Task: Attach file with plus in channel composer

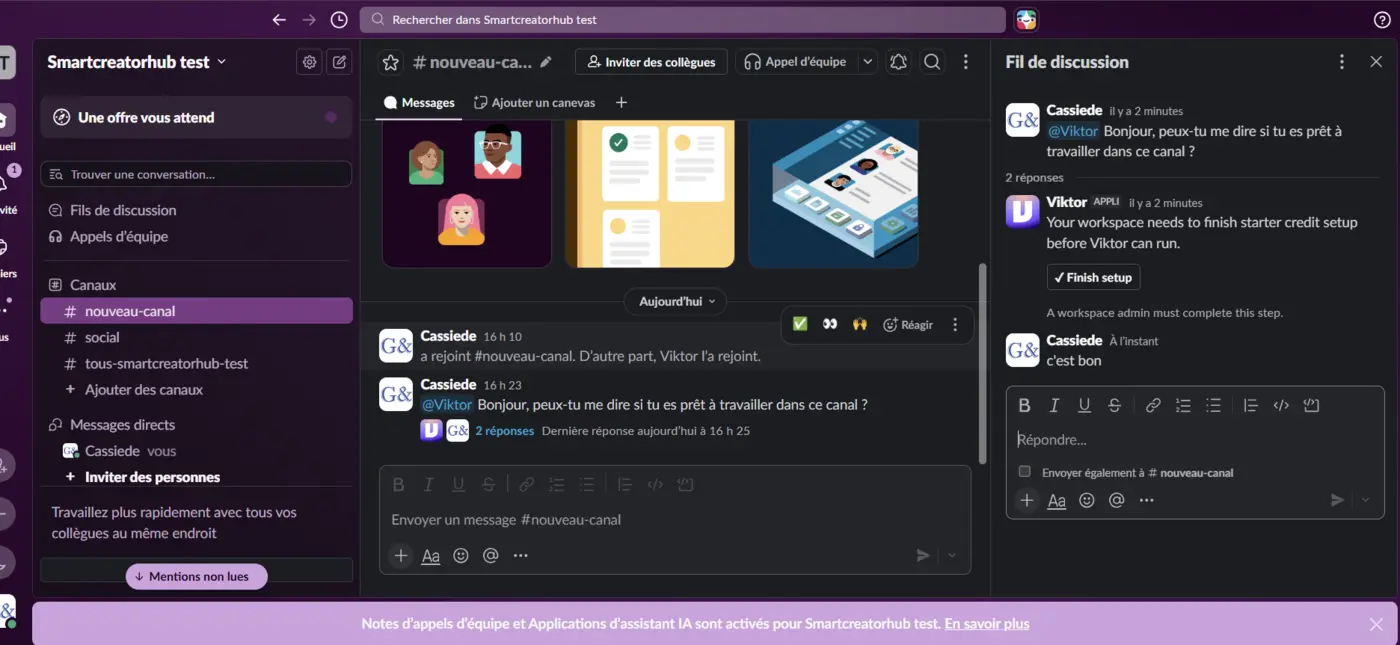Action: pyautogui.click(x=401, y=555)
